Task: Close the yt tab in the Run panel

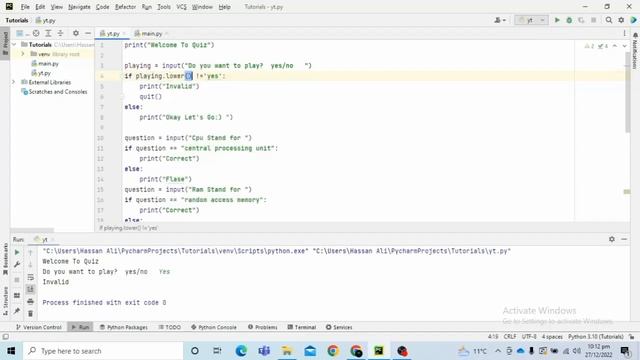Action: [x=53, y=240]
